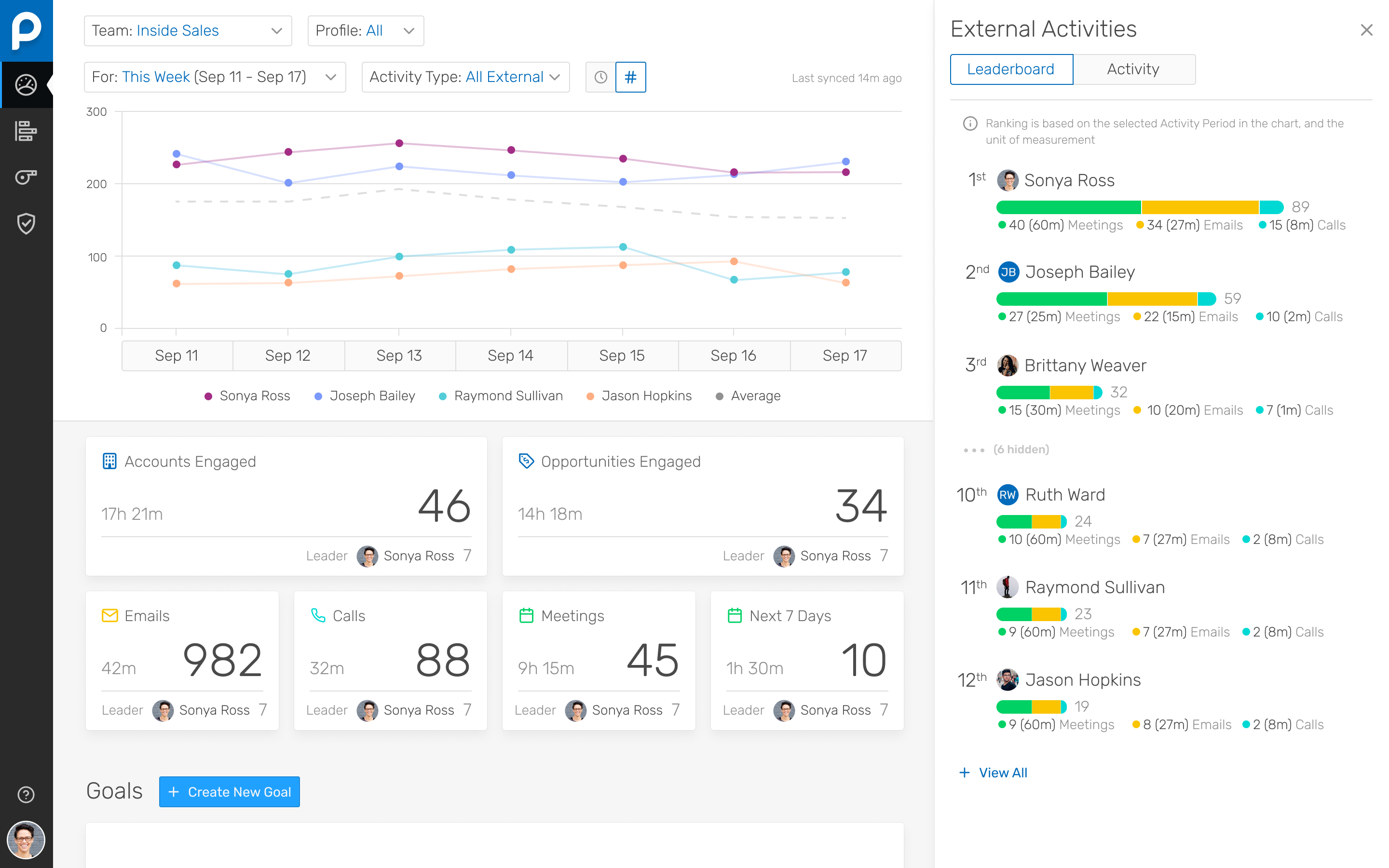Click the Create New Goal button
Viewport: 1389px width, 868px height.
tap(230, 792)
